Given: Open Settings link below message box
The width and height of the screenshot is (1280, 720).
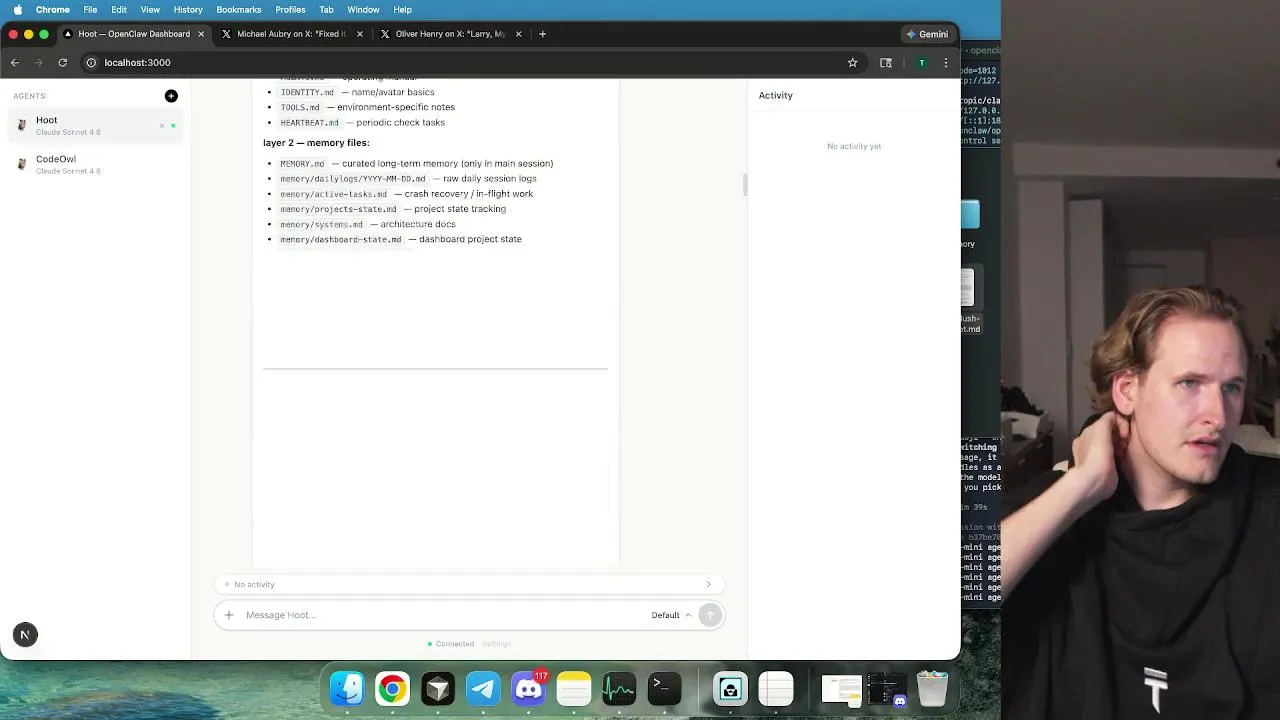Looking at the screenshot, I should pos(496,644).
